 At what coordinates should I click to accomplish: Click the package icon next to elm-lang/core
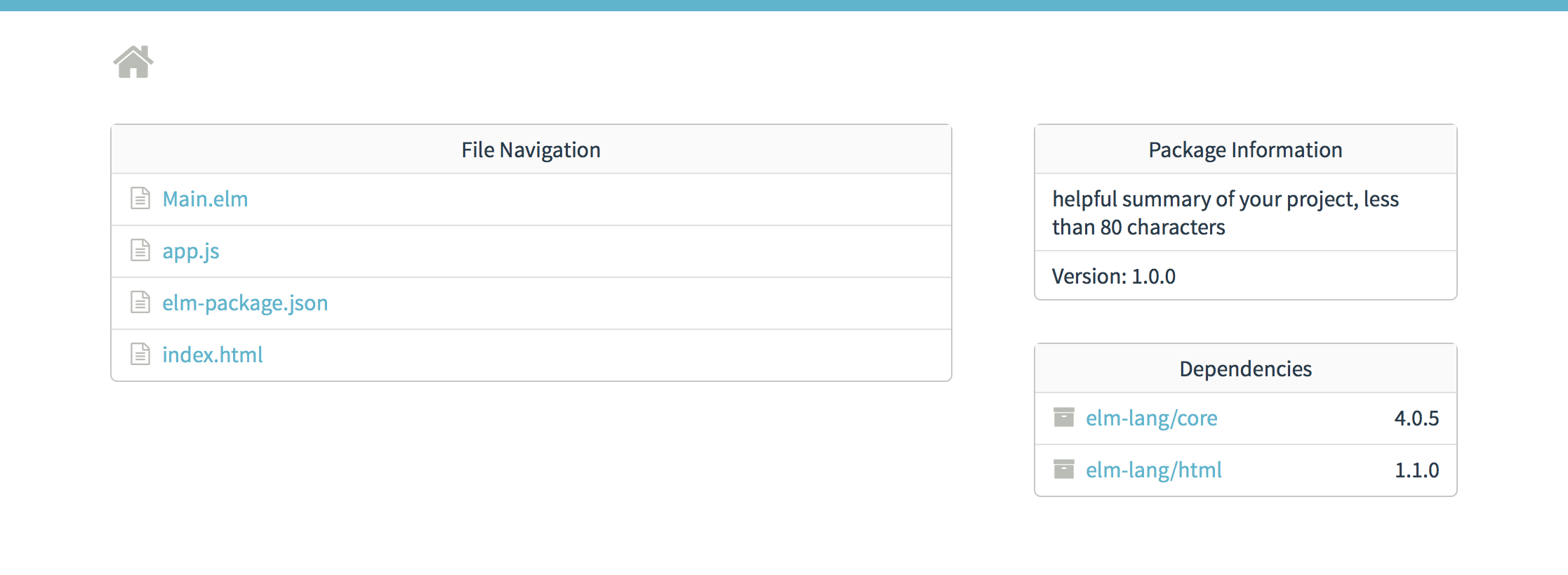tap(1064, 418)
